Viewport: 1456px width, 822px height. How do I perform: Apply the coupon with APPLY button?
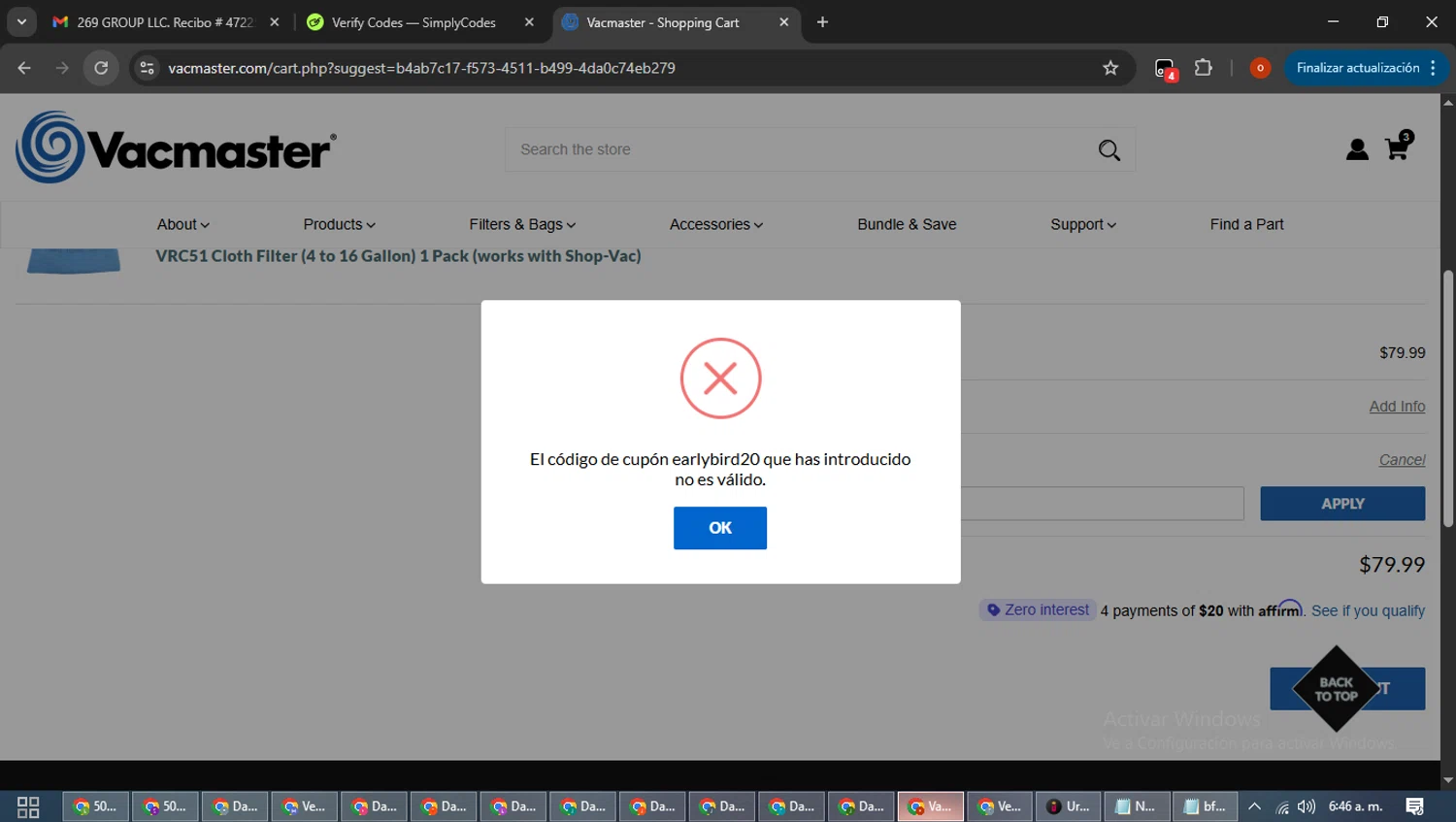point(1342,504)
